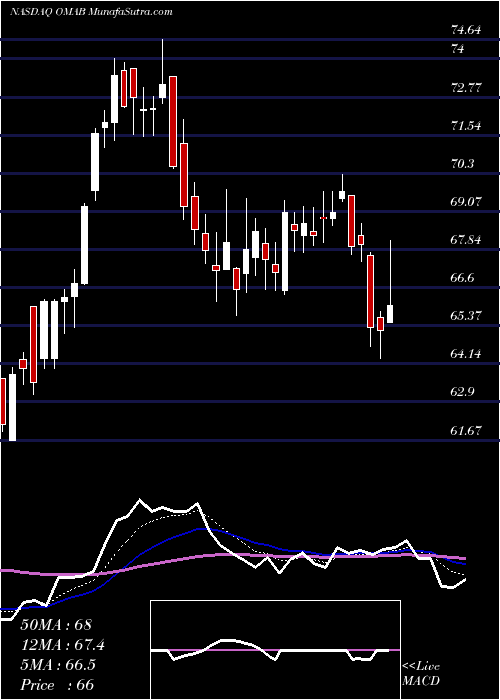
Task: Click the 74.64 price axis label
Action: [466, 30]
